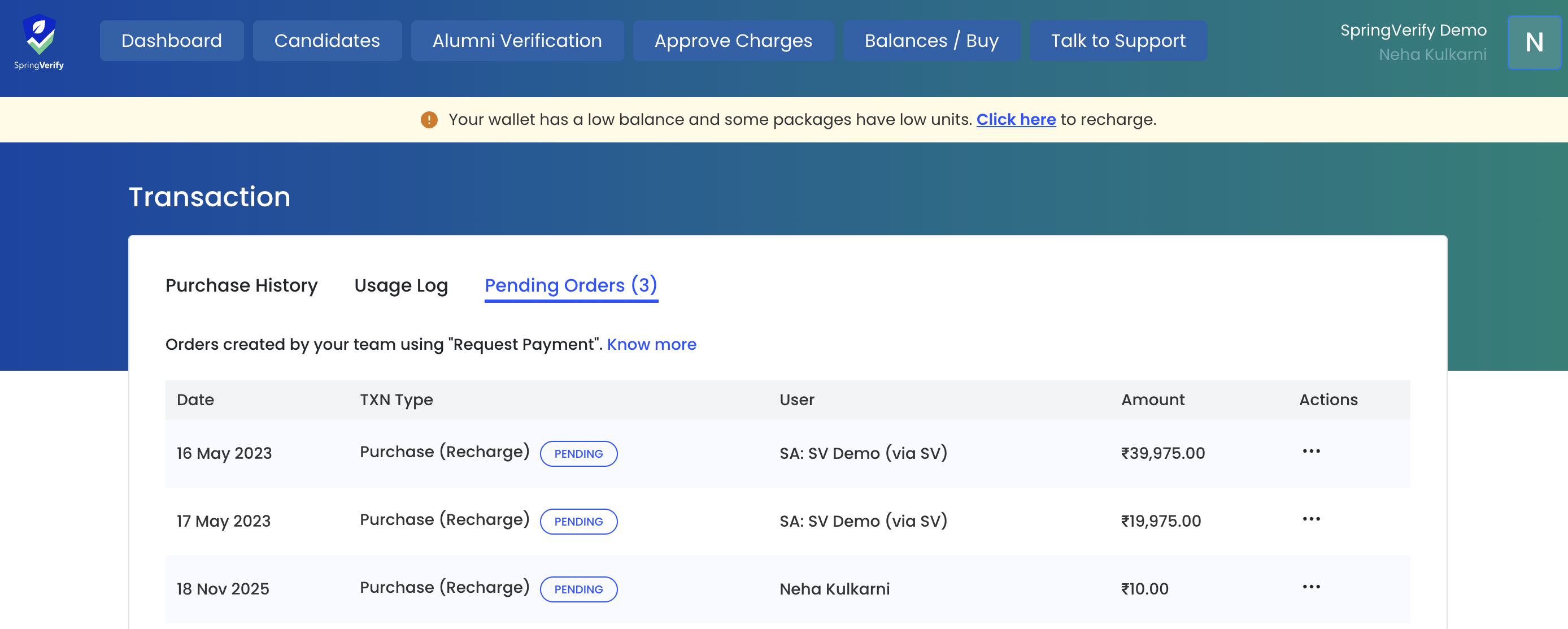Switch to Purchase History tab

pyautogui.click(x=241, y=285)
